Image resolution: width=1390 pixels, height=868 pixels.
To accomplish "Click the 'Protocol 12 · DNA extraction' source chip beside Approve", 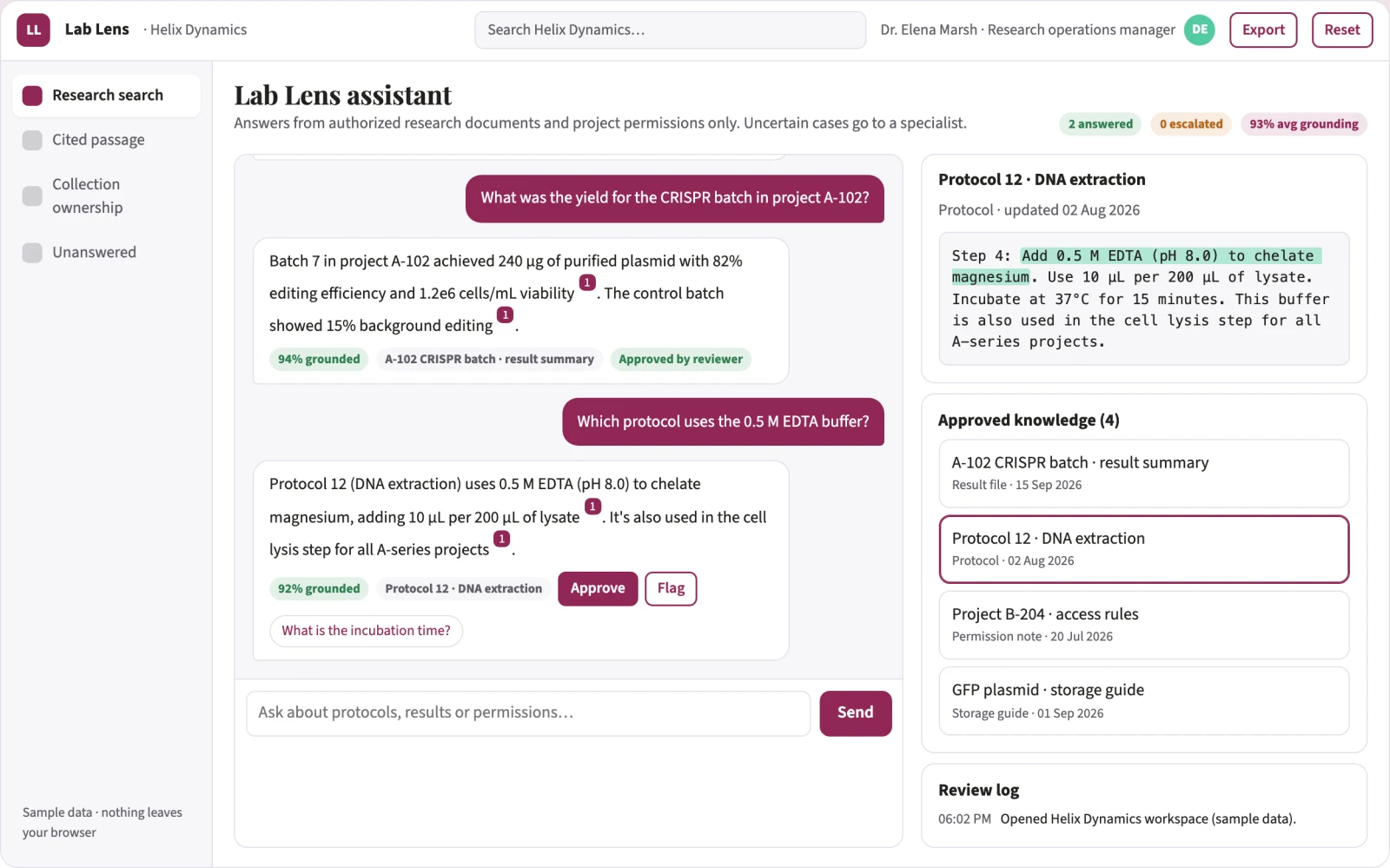I will (x=463, y=588).
